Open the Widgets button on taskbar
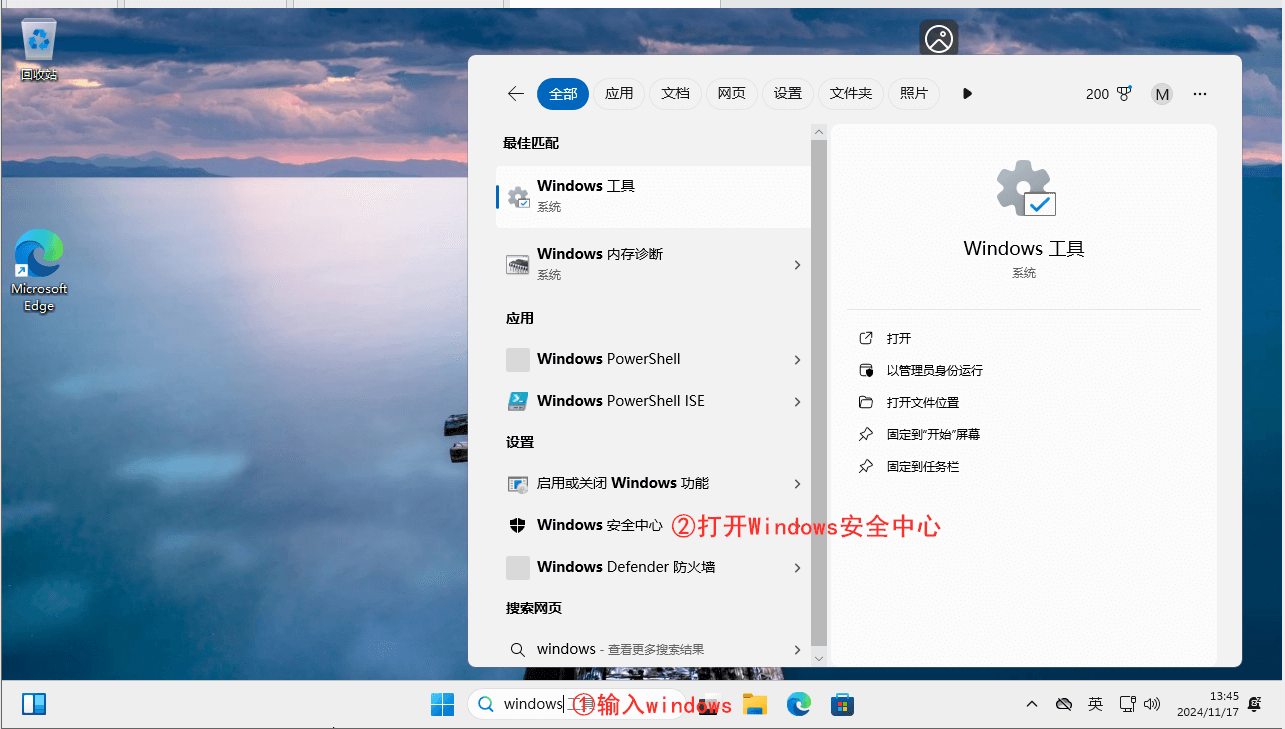 34,705
